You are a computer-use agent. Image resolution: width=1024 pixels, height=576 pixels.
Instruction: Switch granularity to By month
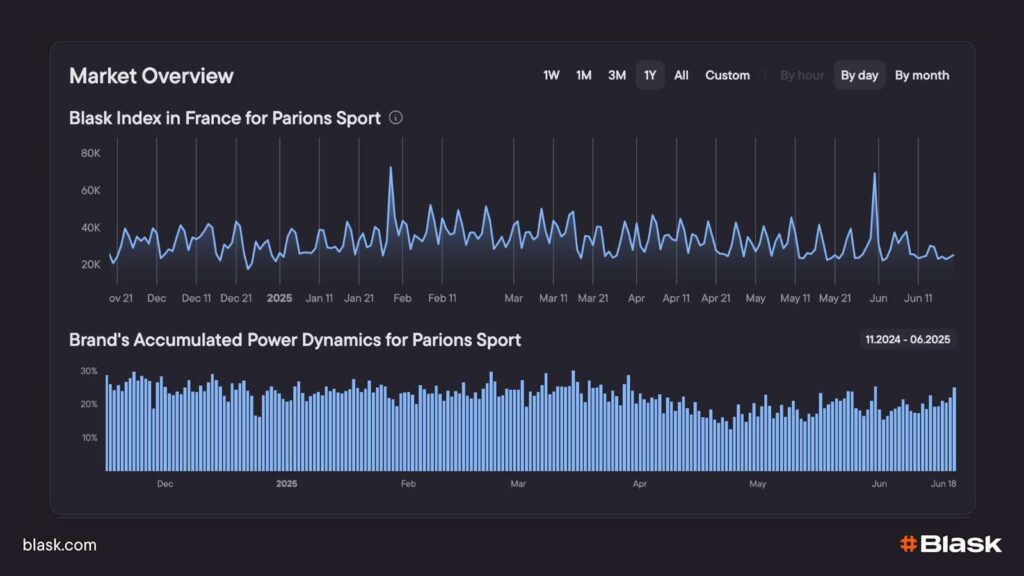point(921,75)
